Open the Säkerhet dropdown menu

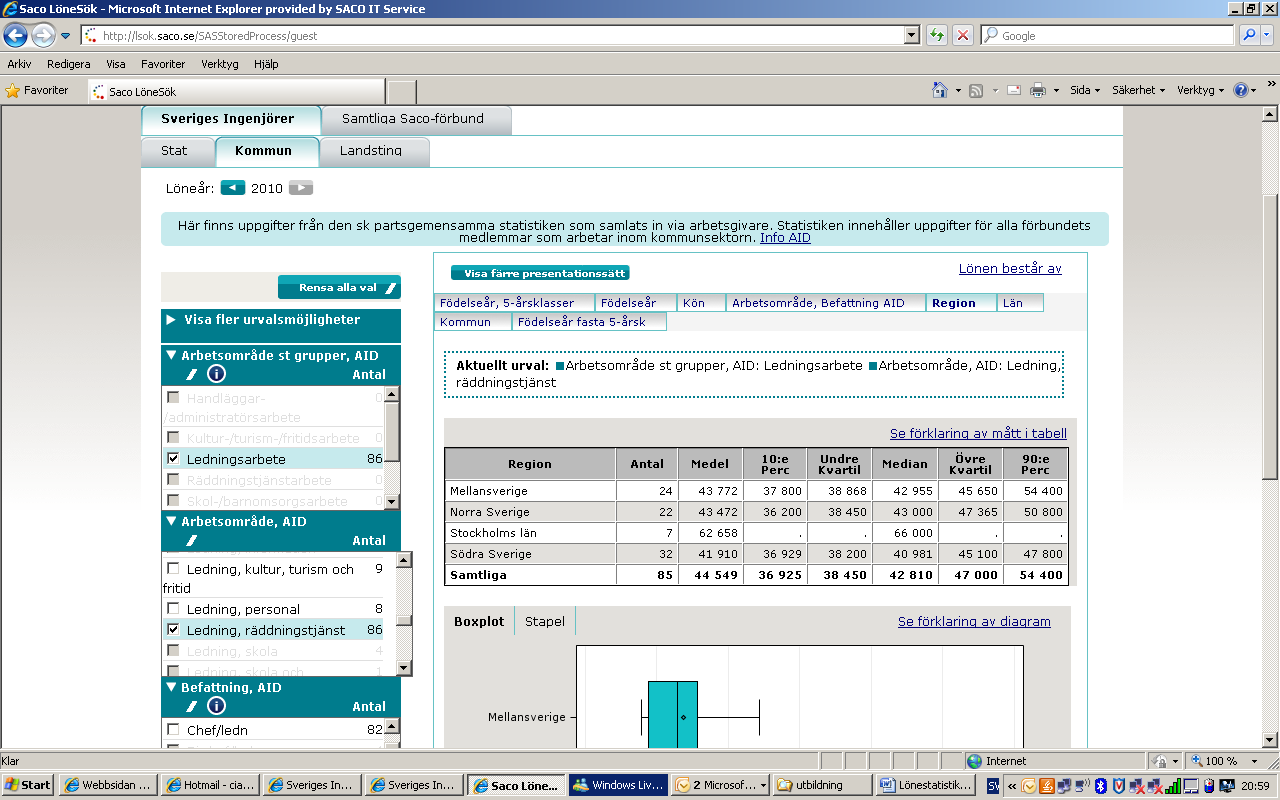click(x=1139, y=90)
